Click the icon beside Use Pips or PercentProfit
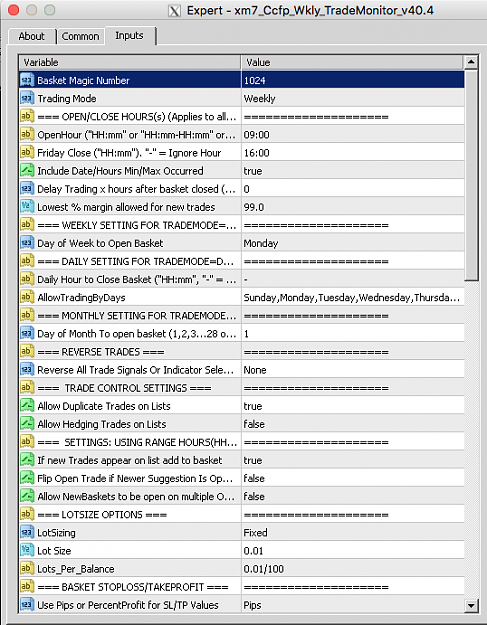The height and width of the screenshot is (625, 487). [27, 605]
